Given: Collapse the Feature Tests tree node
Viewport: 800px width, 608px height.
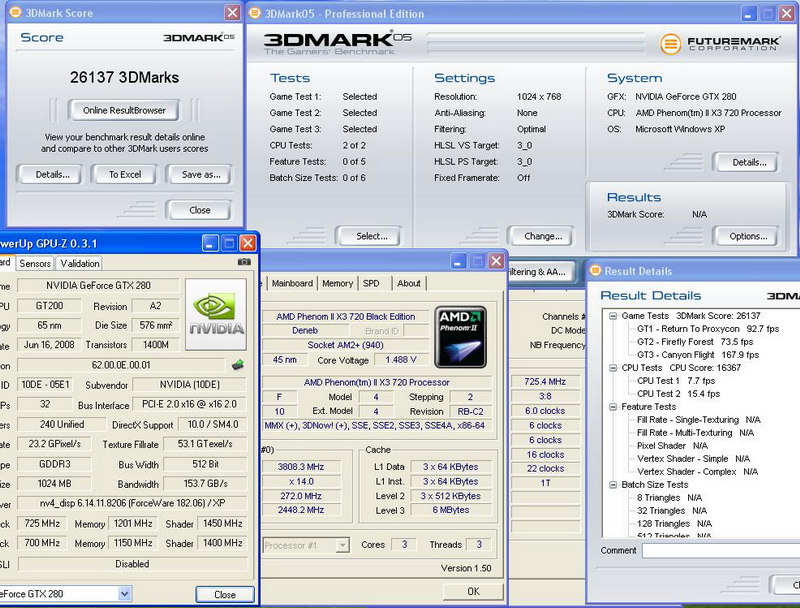Looking at the screenshot, I should pyautogui.click(x=613, y=407).
